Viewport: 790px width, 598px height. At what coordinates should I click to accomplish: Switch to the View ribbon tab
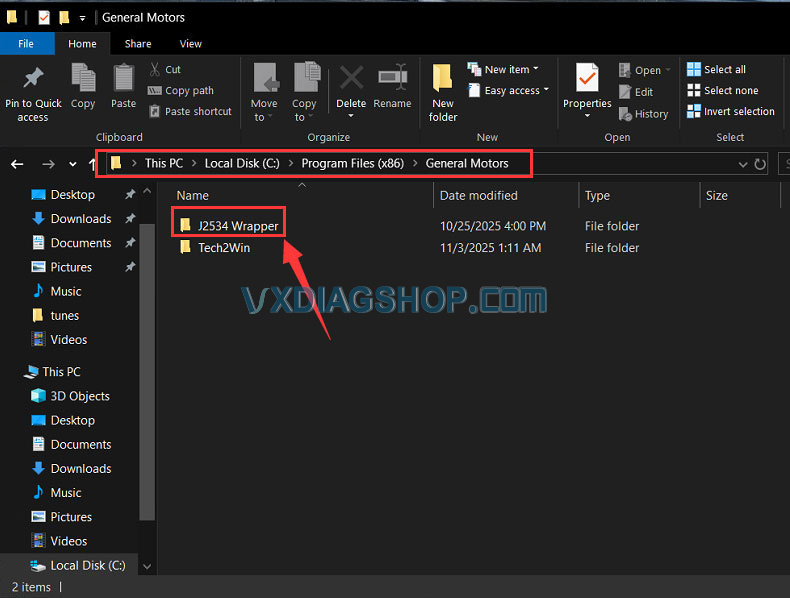(190, 44)
